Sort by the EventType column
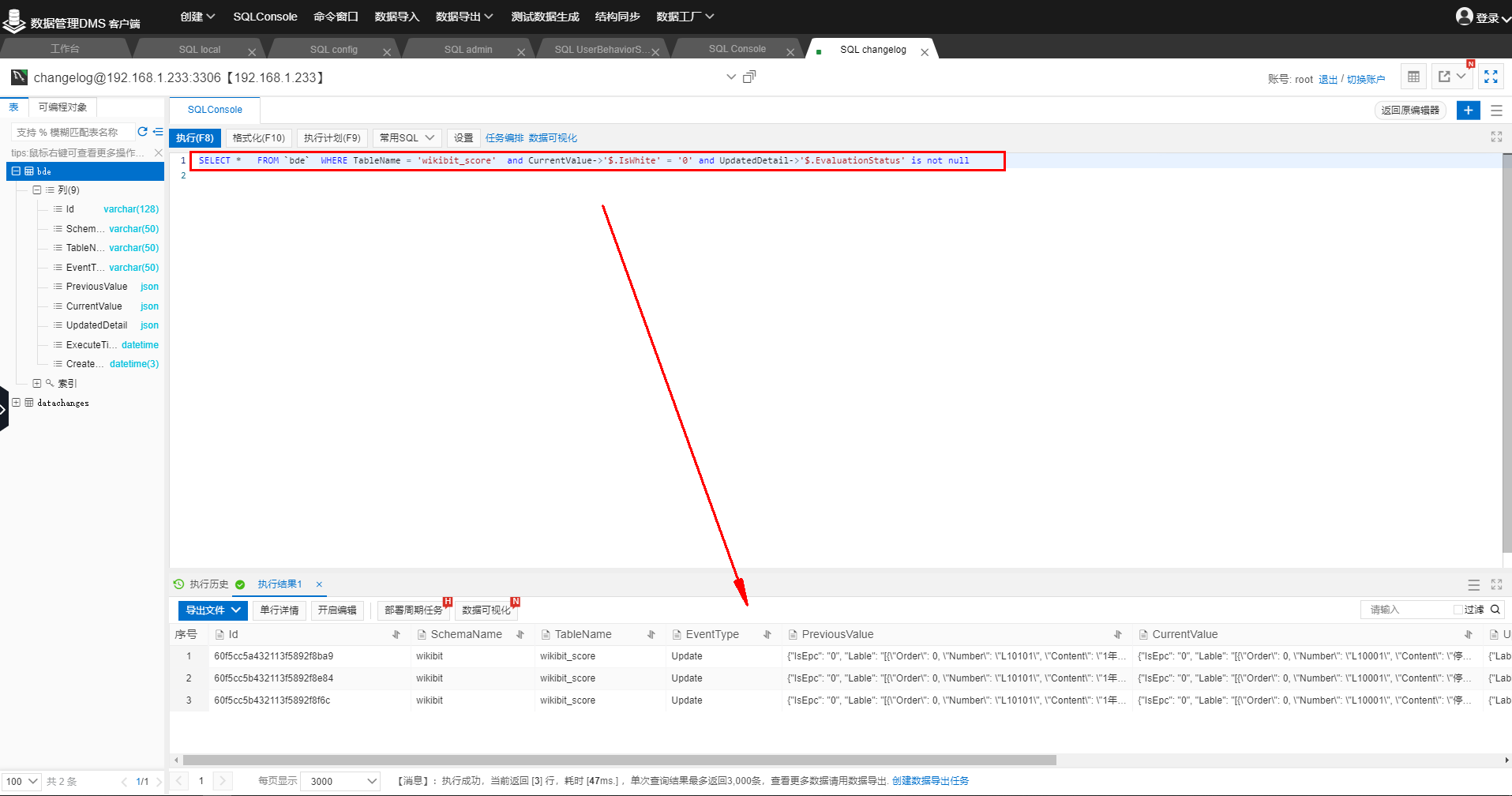The width and height of the screenshot is (1512, 796). pos(767,634)
